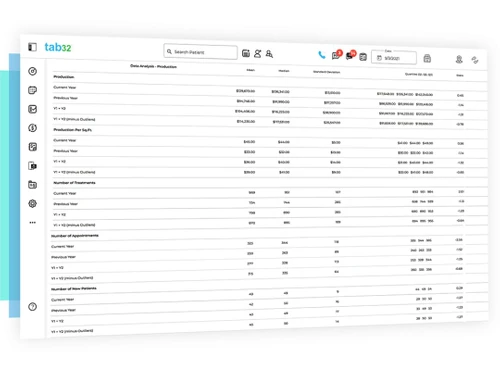Click Current Year under Number of Appointments
The image size is (500, 375).
(62, 247)
